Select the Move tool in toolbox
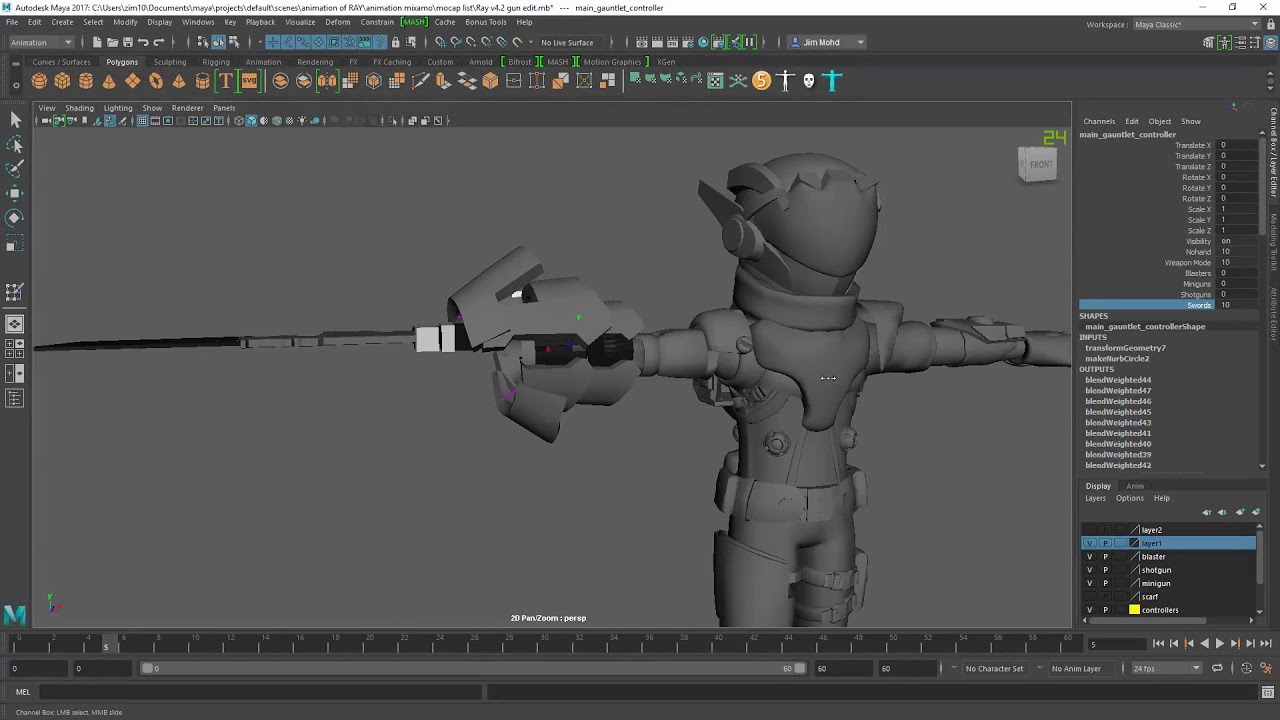 (15, 193)
